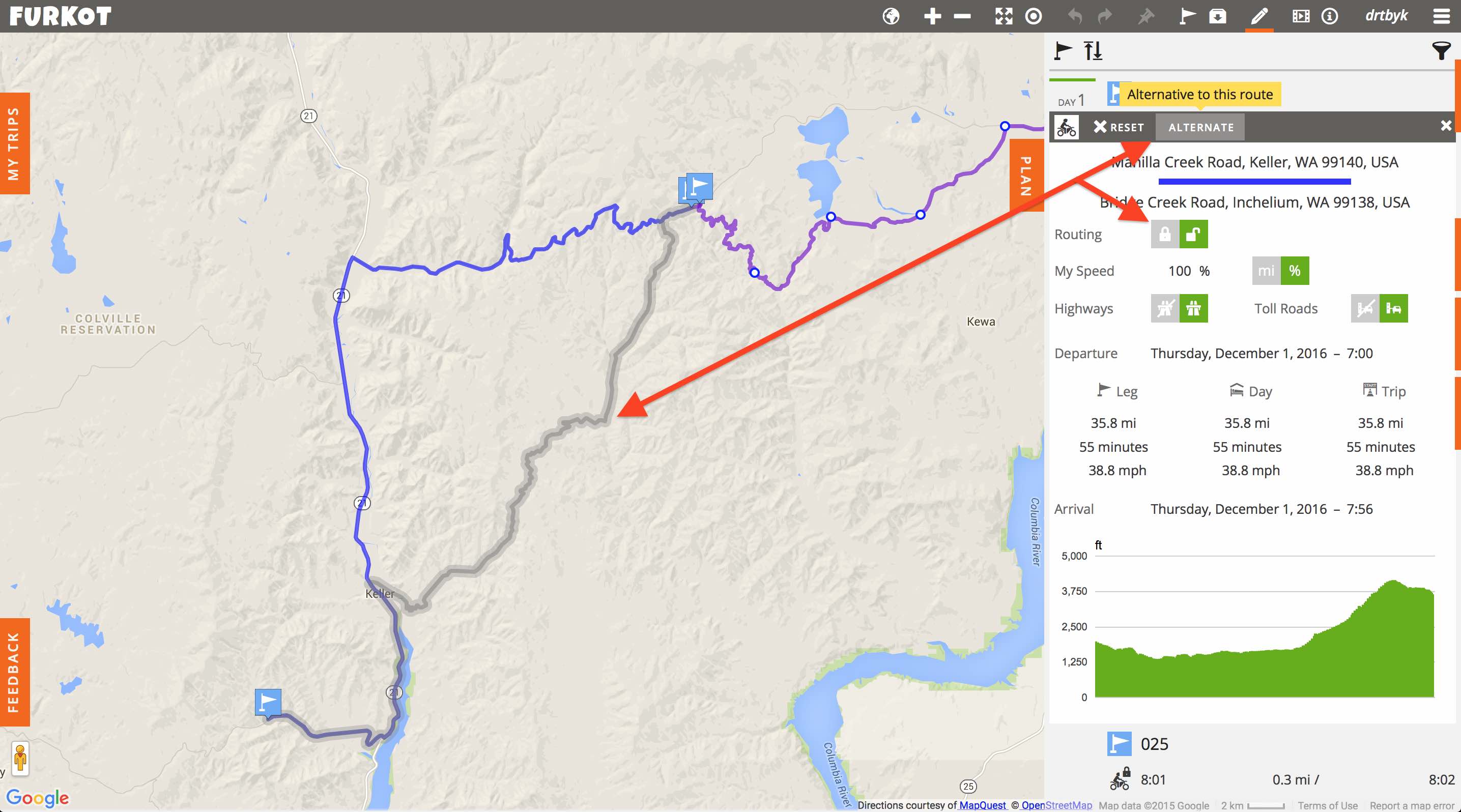Open the MapQuest link
The height and width of the screenshot is (812, 1461).
click(x=982, y=805)
